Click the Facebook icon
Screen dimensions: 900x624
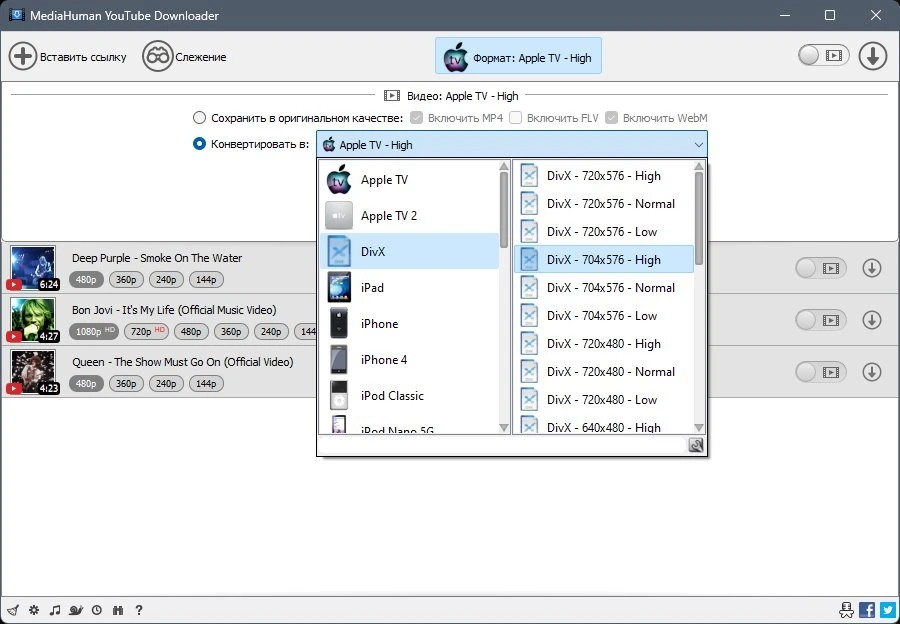(867, 610)
